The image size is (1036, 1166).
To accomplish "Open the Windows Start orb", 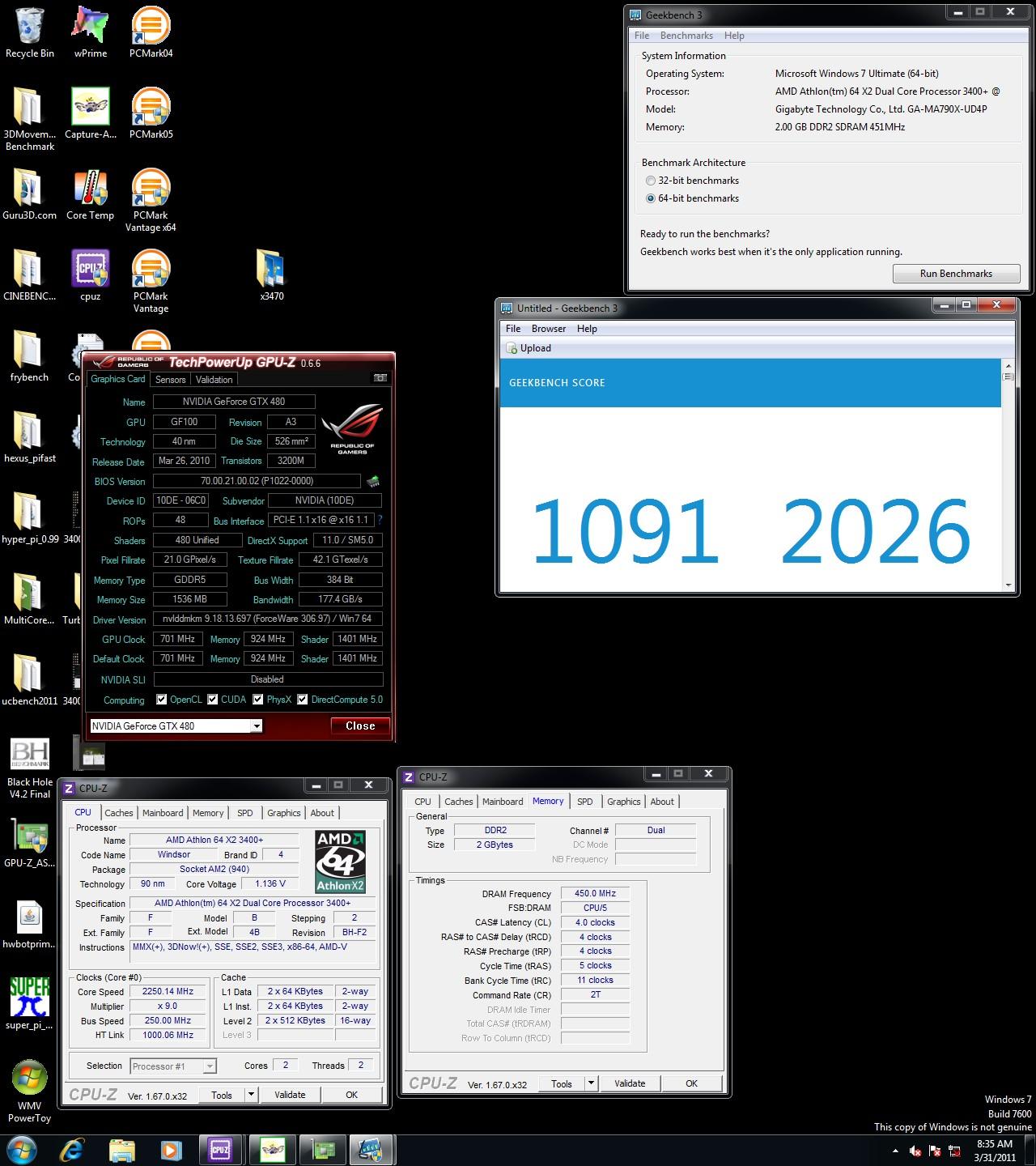I will coord(22,1150).
